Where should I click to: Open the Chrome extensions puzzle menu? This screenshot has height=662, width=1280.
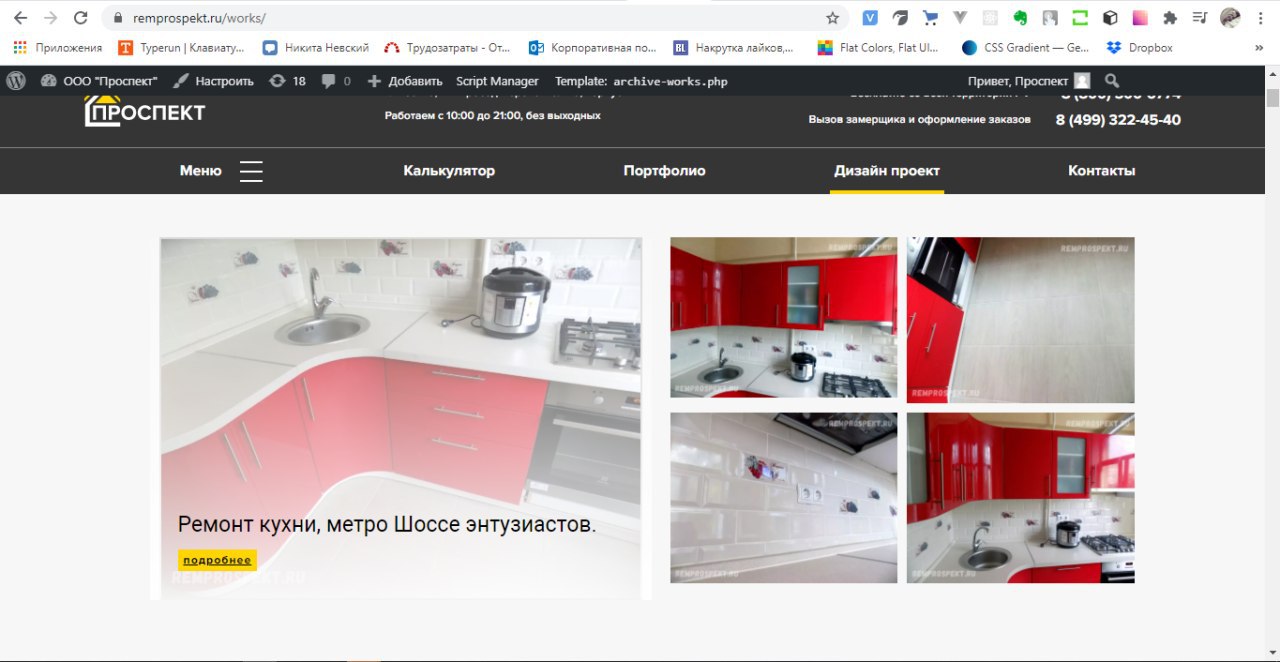pyautogui.click(x=1170, y=18)
